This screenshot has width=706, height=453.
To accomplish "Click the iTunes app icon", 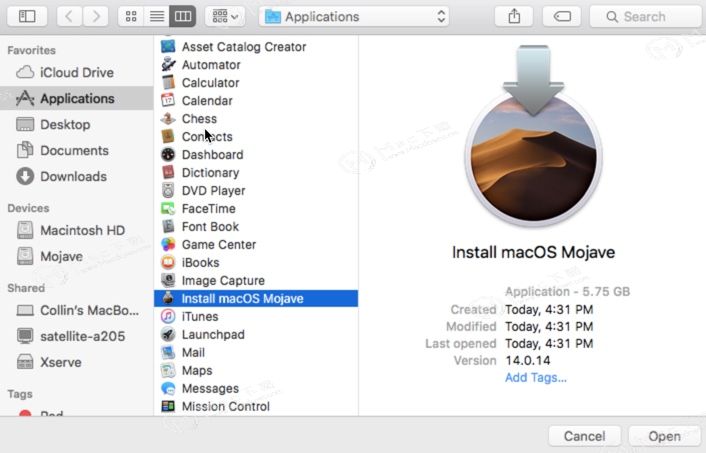I will pyautogui.click(x=168, y=317).
